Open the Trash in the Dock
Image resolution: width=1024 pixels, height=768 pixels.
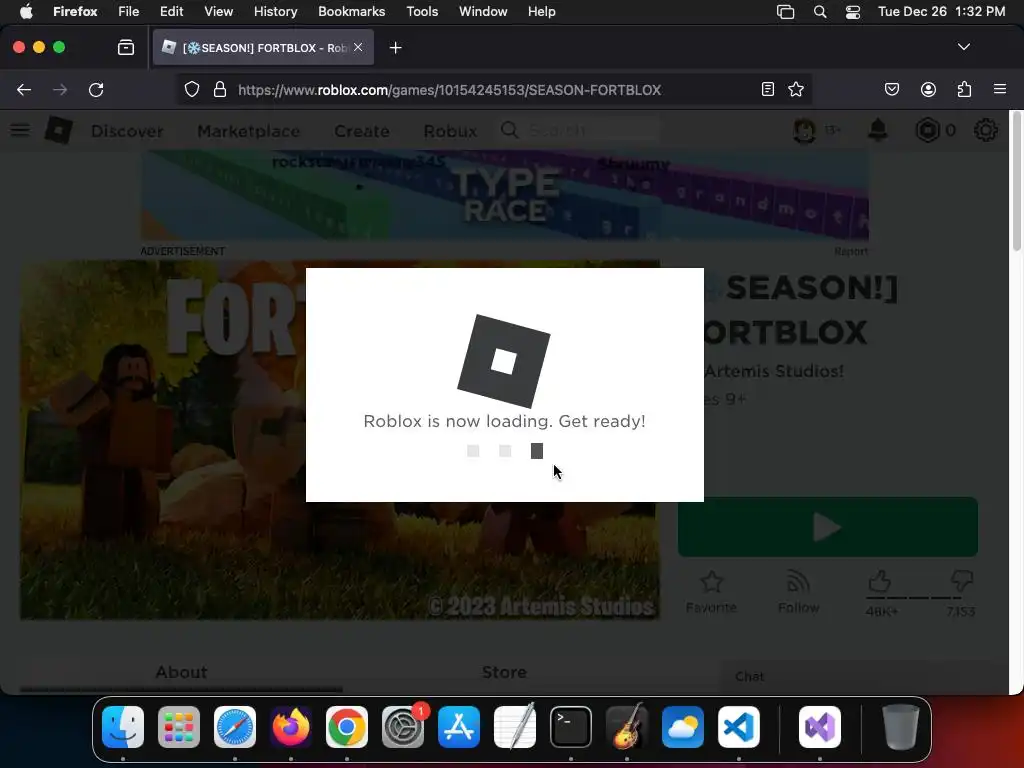click(901, 727)
